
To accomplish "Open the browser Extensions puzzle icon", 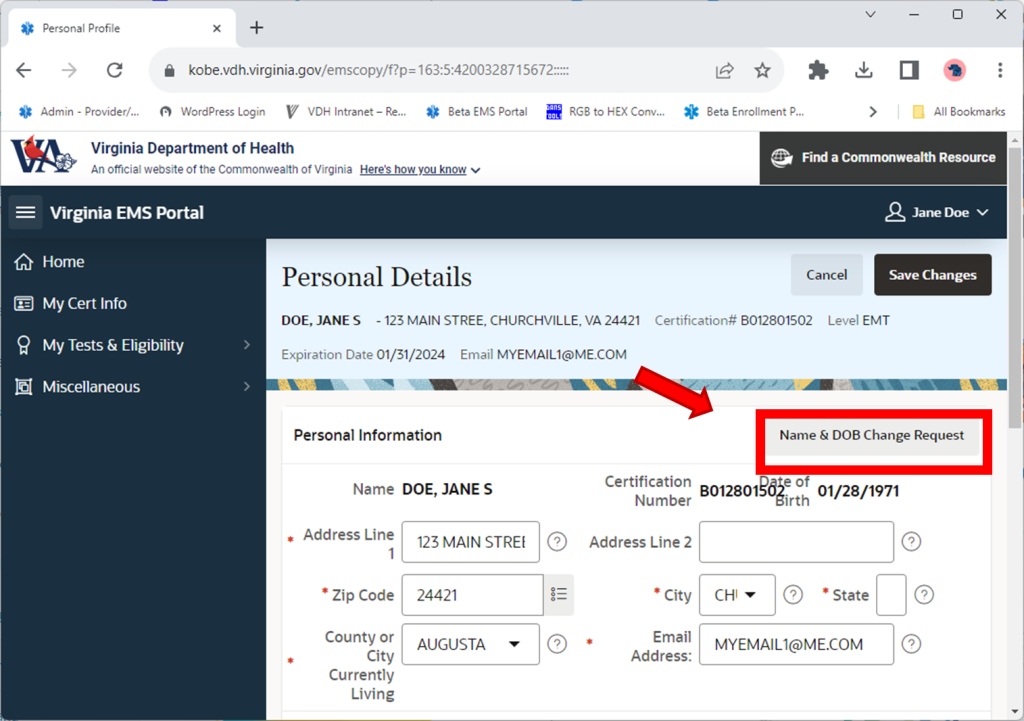I will point(818,70).
